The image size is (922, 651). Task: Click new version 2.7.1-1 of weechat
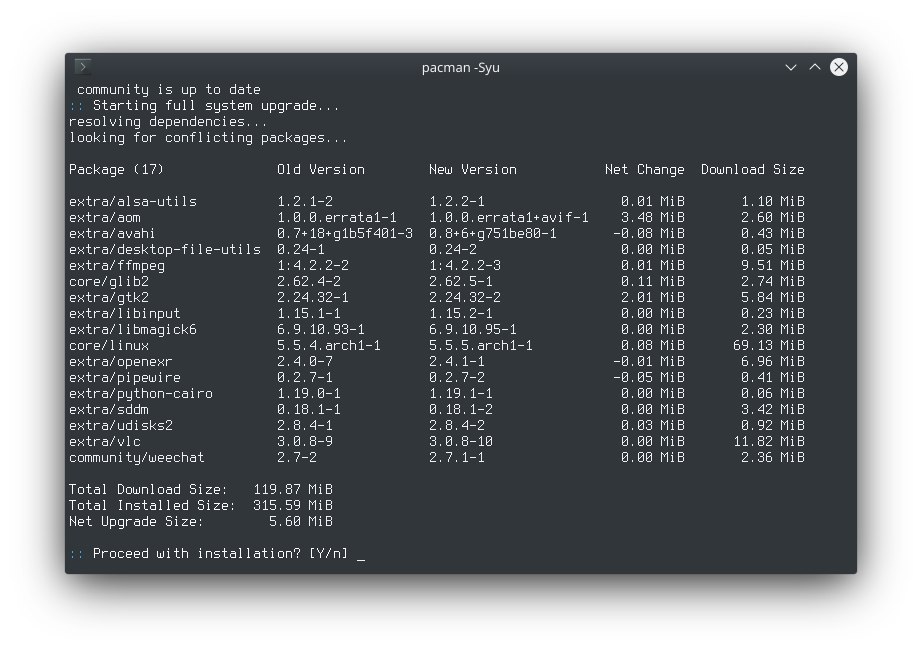click(457, 458)
